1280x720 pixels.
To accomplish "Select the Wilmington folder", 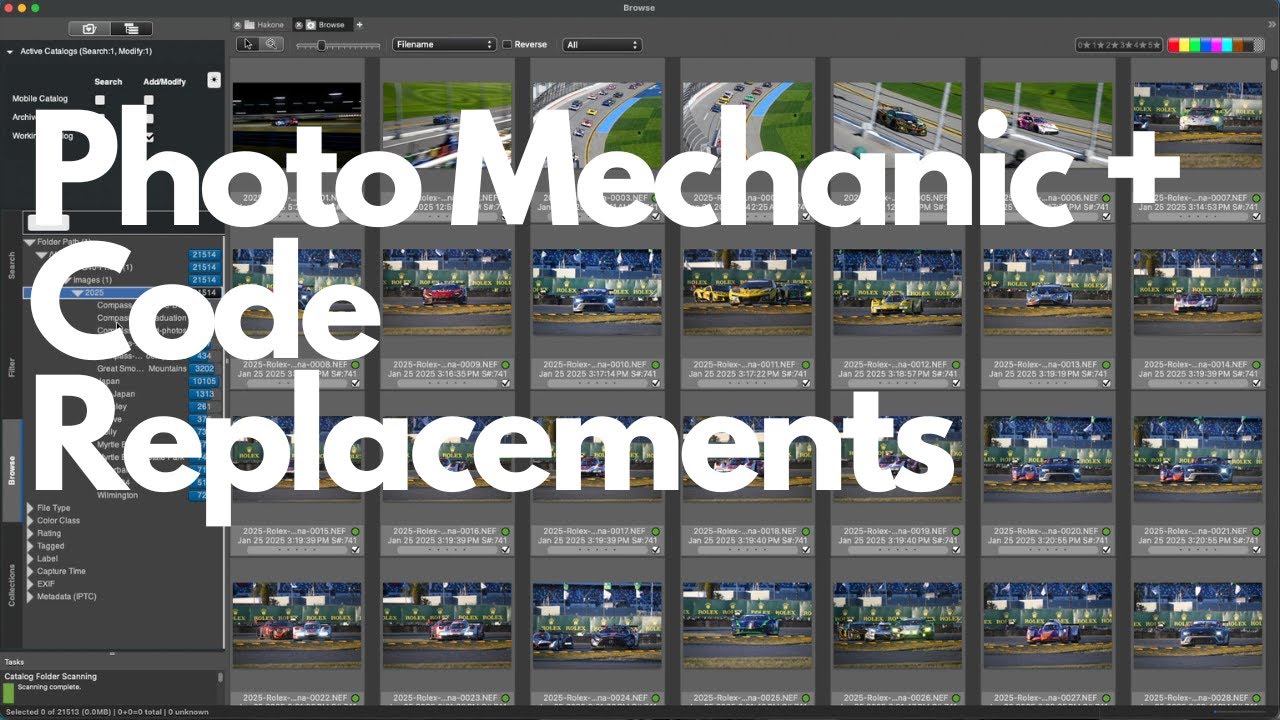I will point(118,495).
